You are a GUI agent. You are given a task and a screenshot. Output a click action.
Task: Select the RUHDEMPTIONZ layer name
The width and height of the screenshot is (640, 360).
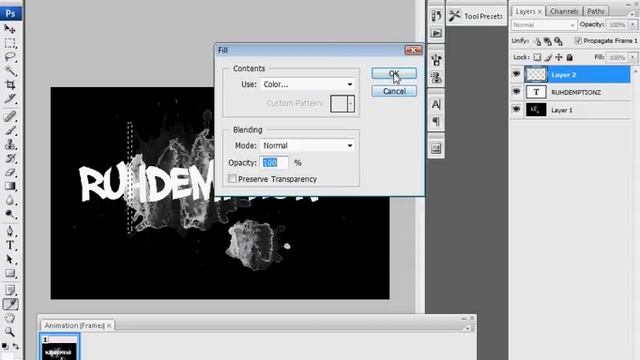click(x=576, y=92)
